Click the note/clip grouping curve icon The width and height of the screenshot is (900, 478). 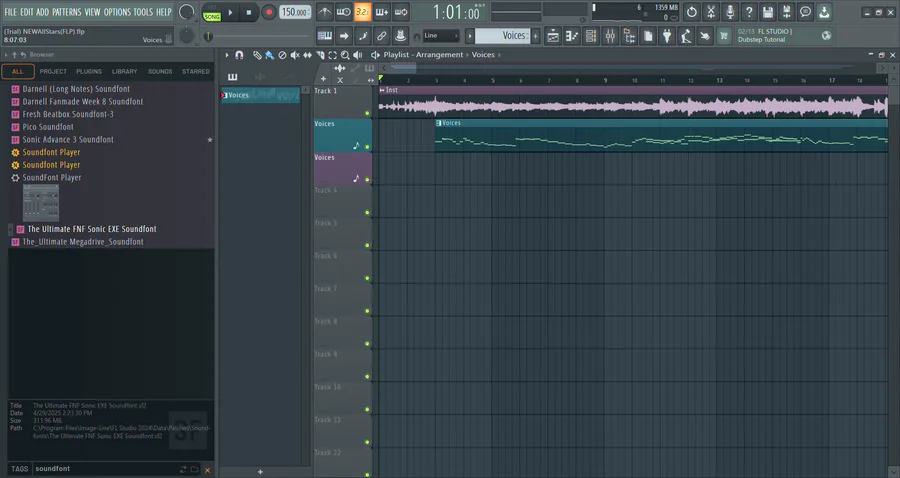[363, 36]
